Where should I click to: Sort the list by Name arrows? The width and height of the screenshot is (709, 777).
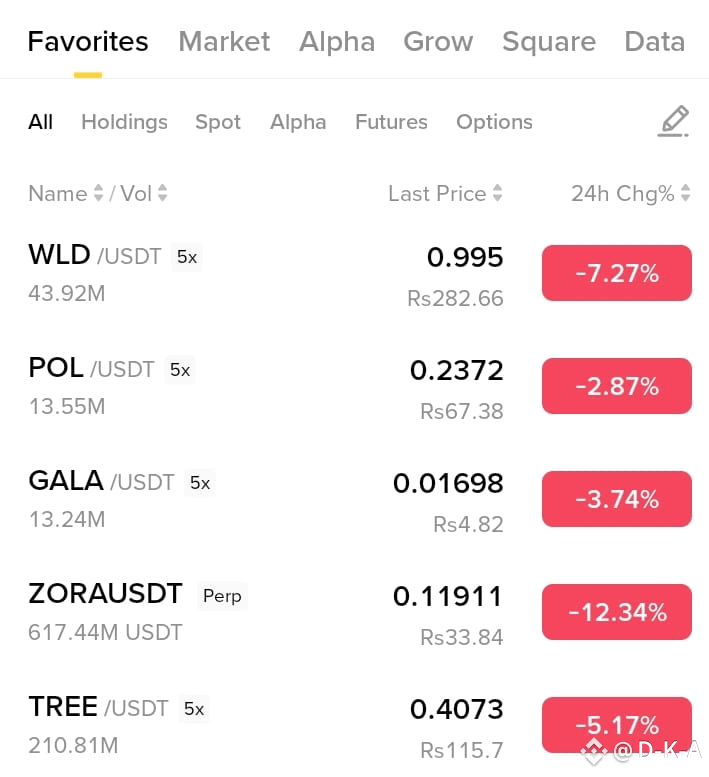[x=99, y=193]
